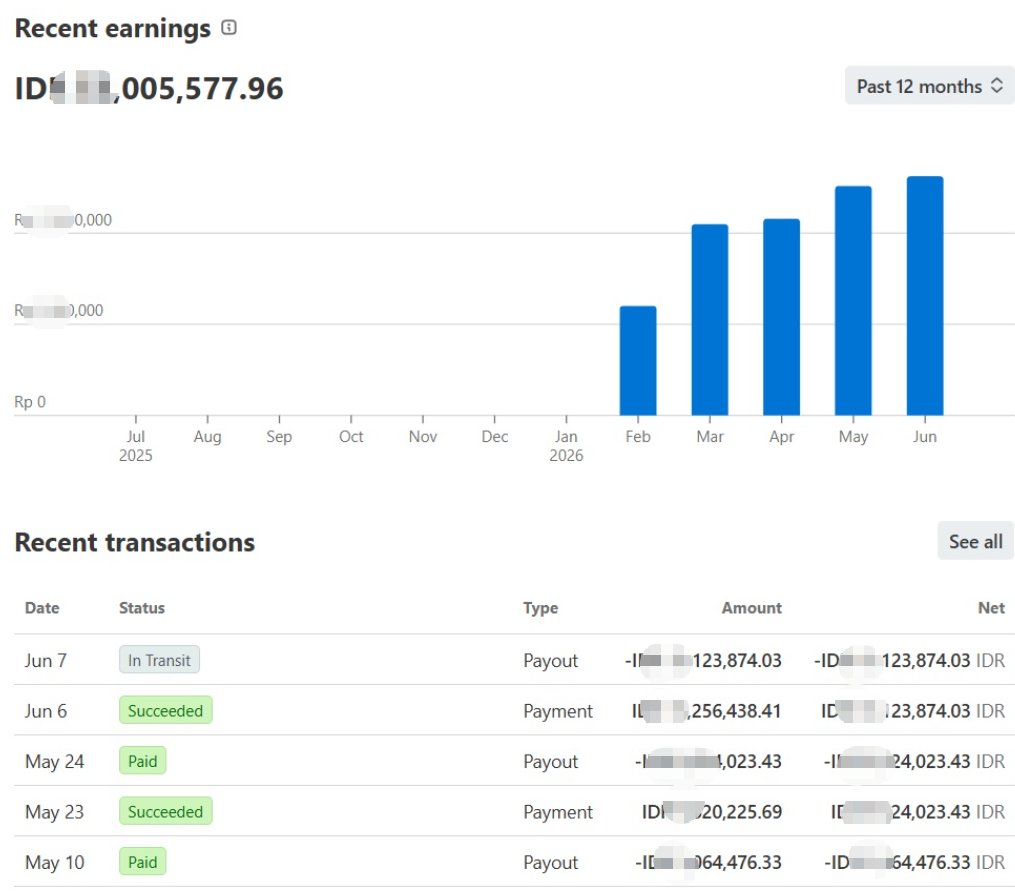Click the Succeeded badge on Jun 6
Screen dimensions: 1015x895
point(165,711)
